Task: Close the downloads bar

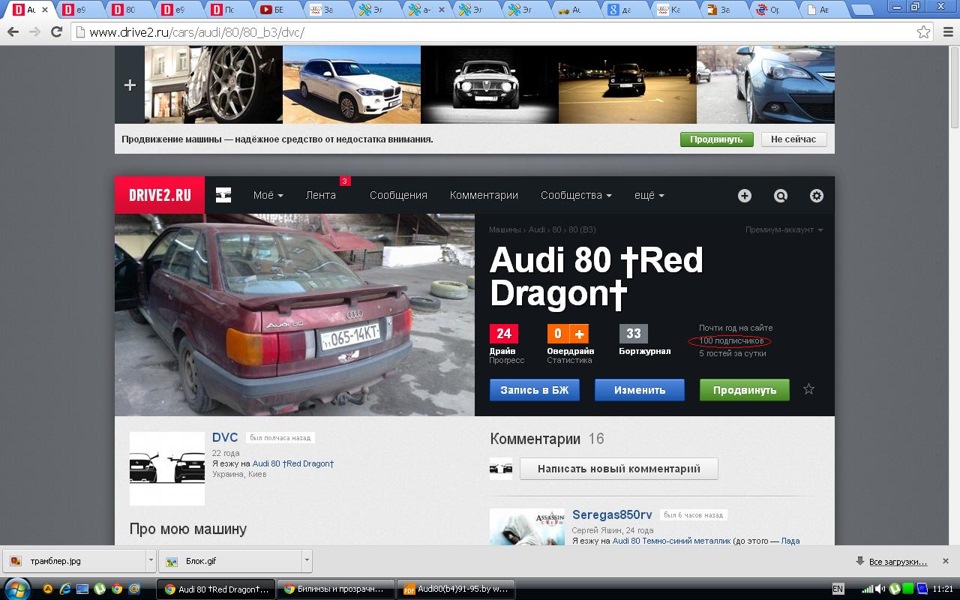Action: [x=945, y=561]
